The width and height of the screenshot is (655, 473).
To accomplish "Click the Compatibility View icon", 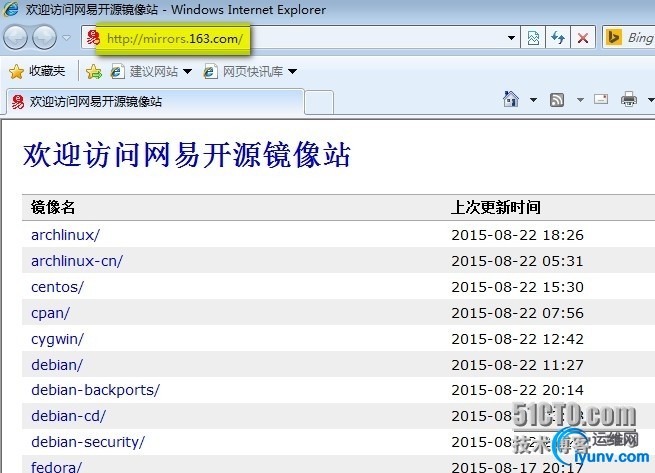I will [533, 38].
